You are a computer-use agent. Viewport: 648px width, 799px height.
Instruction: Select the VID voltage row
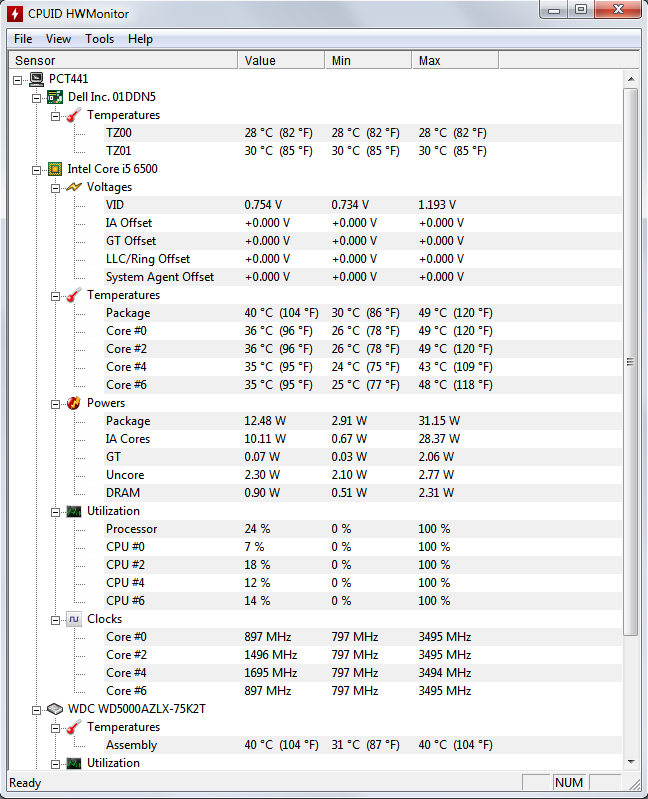tap(363, 205)
